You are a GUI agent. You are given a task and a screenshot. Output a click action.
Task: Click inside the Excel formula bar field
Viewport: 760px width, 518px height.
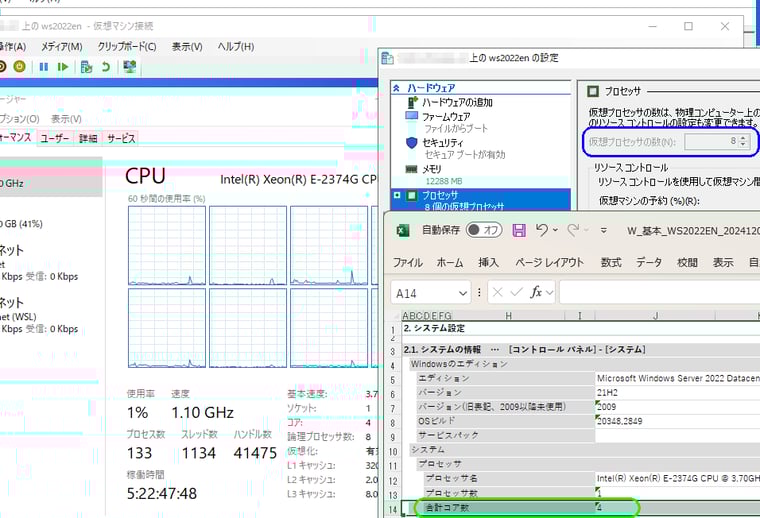pos(660,292)
